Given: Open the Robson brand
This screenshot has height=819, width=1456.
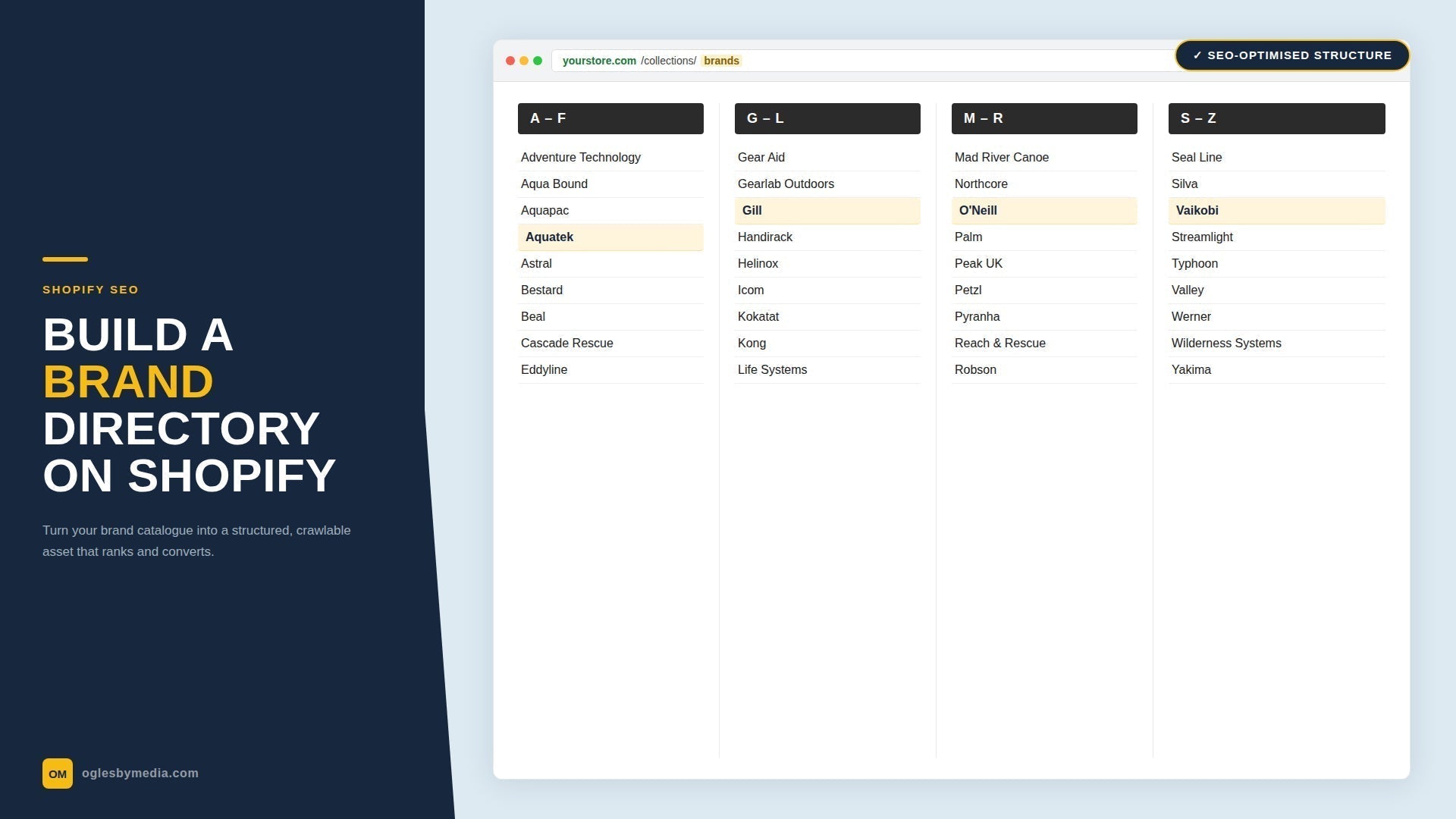Looking at the screenshot, I should 1044,370.
